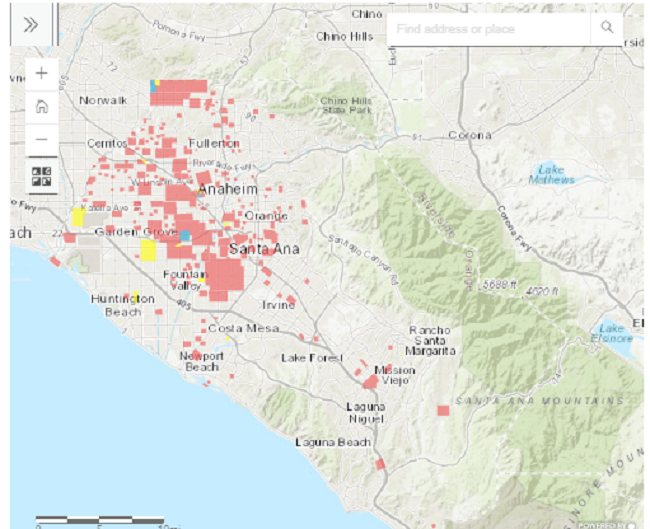The image size is (650, 529).
Task: Select the blue parcel below Garden Grove label
Action: (184, 236)
